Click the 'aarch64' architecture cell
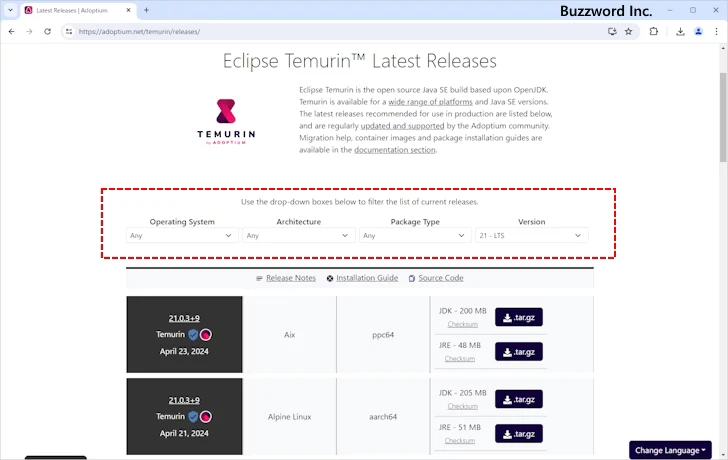The height and width of the screenshot is (460, 728). point(383,417)
